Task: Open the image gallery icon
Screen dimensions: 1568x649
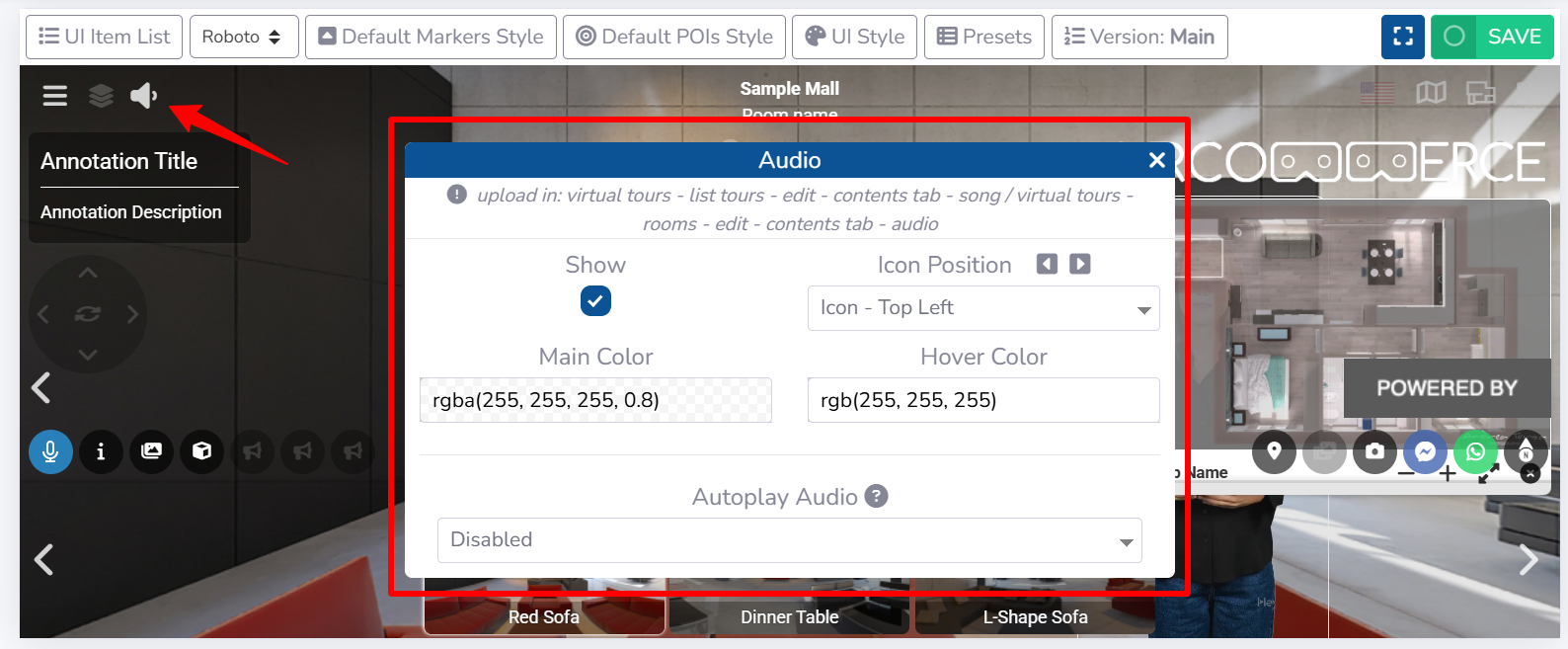Action: (151, 451)
